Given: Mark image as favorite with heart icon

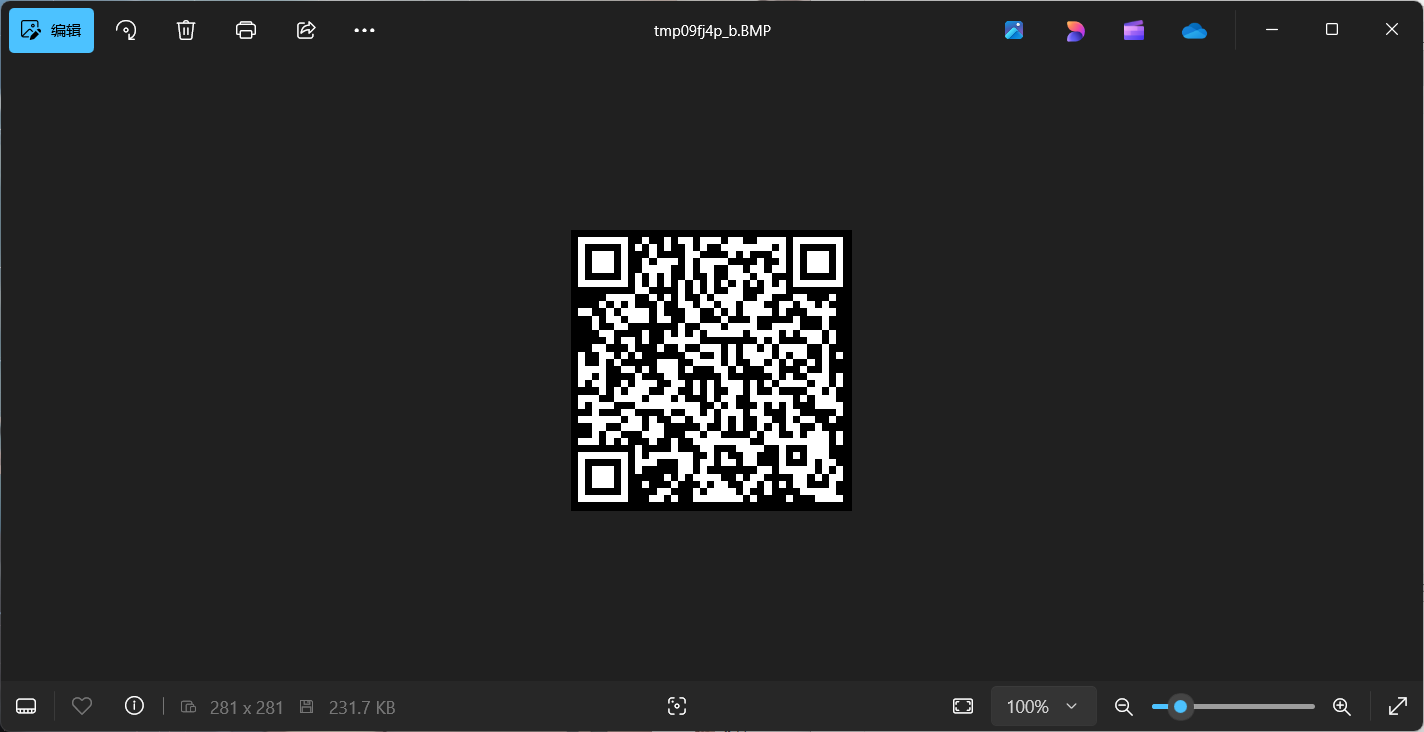Looking at the screenshot, I should pyautogui.click(x=82, y=706).
